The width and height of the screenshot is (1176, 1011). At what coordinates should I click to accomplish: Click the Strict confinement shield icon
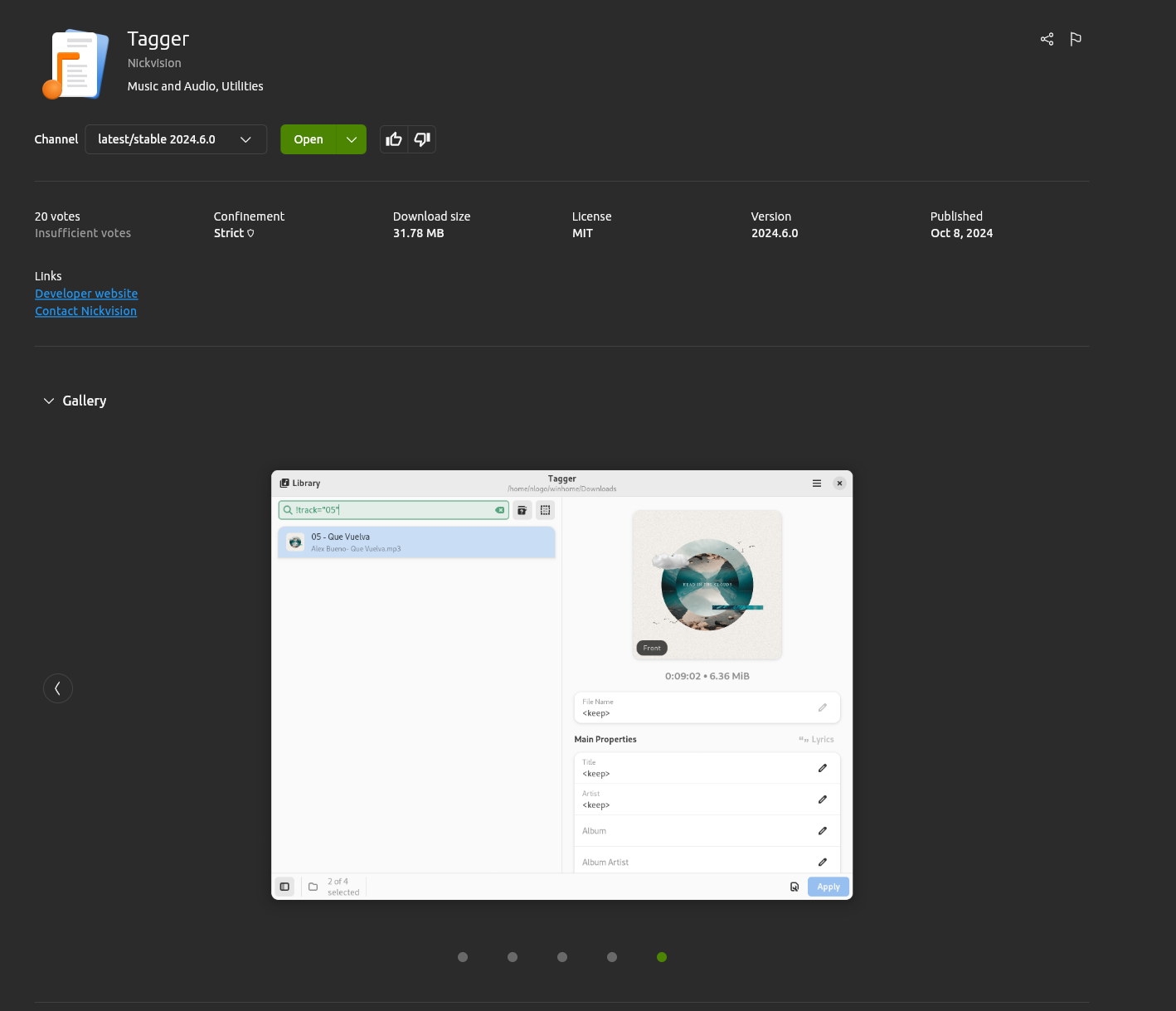tap(250, 234)
